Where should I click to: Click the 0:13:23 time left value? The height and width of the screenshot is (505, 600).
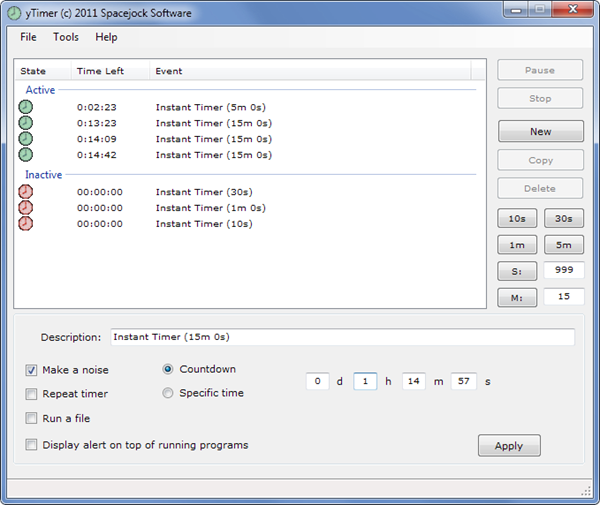(96, 123)
